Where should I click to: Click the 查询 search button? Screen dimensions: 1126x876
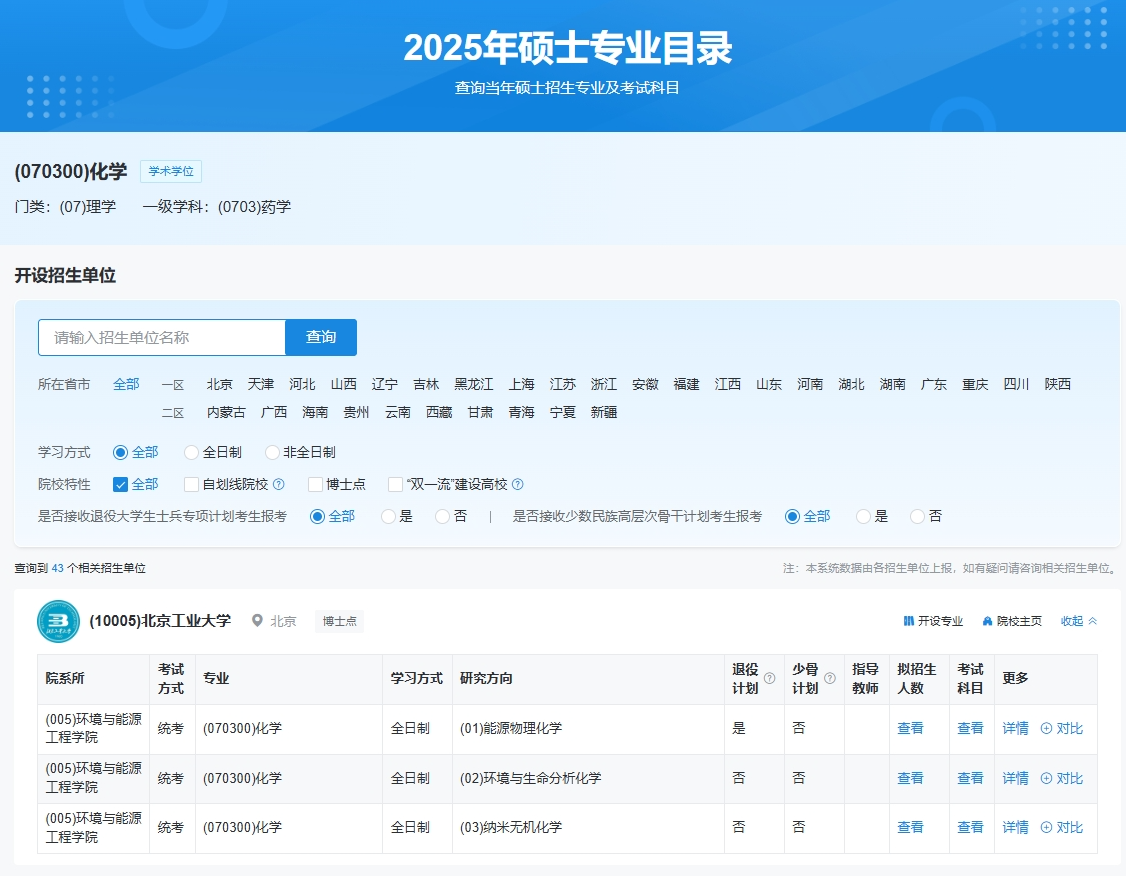coord(321,337)
